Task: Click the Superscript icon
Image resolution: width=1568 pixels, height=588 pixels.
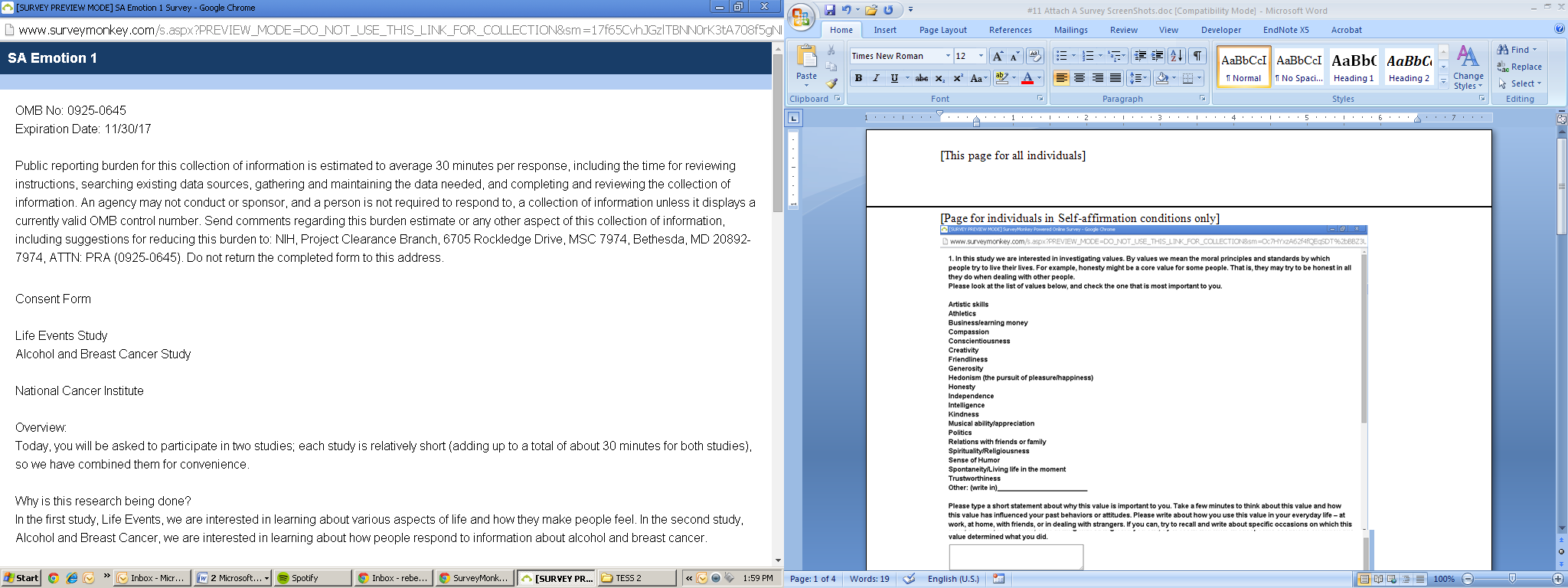Action: [957, 78]
